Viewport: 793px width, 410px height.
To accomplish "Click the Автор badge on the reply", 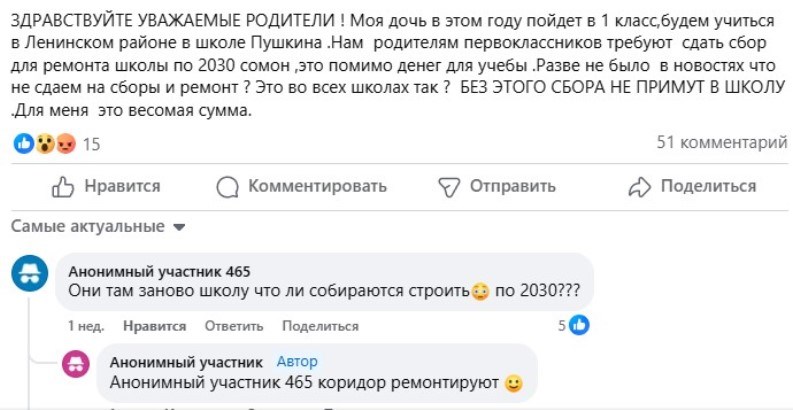I will click(296, 362).
